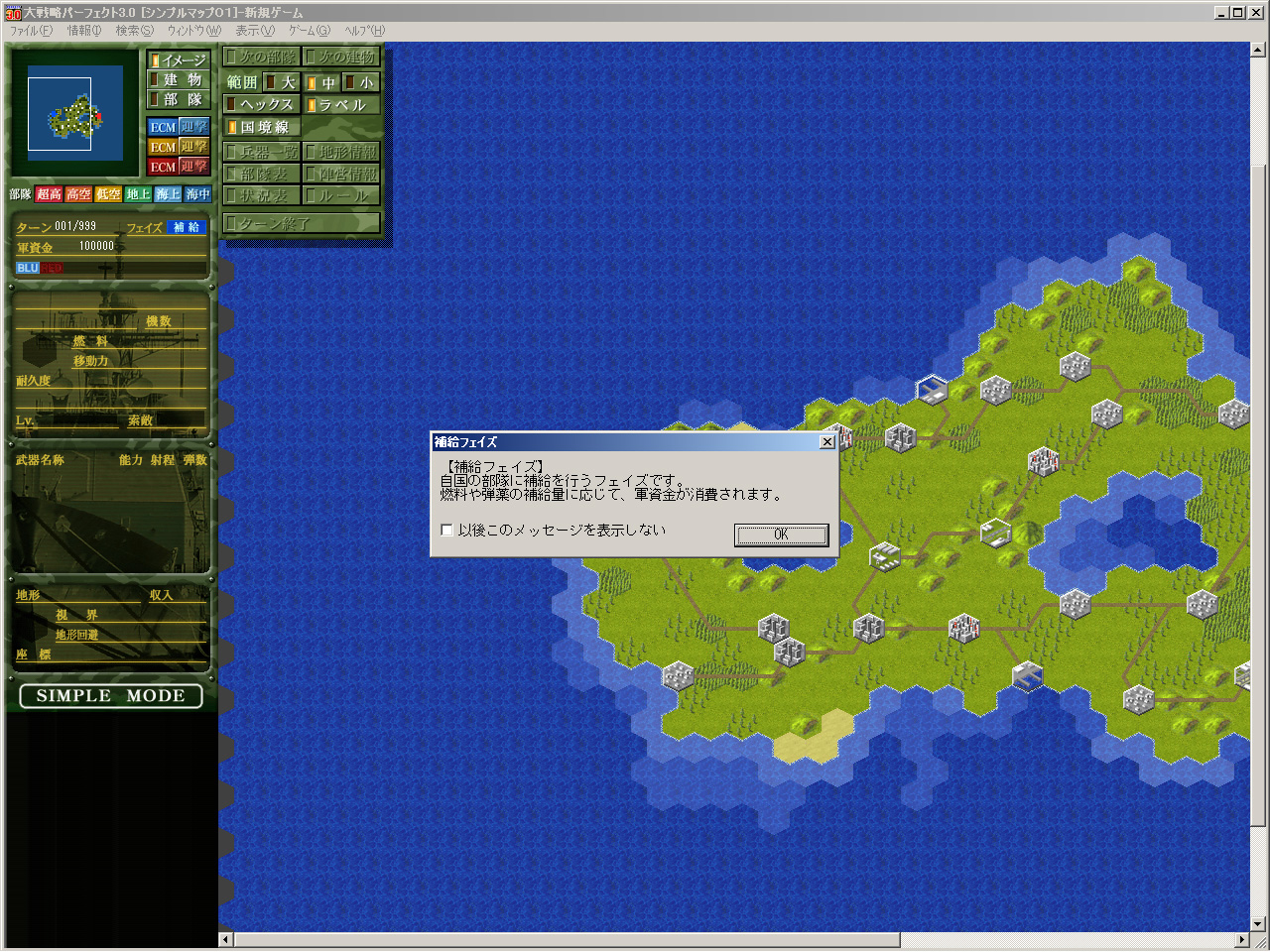Image resolution: width=1270 pixels, height=952 pixels.
Task: Open the 地形情報 terrain info
Action: point(341,152)
